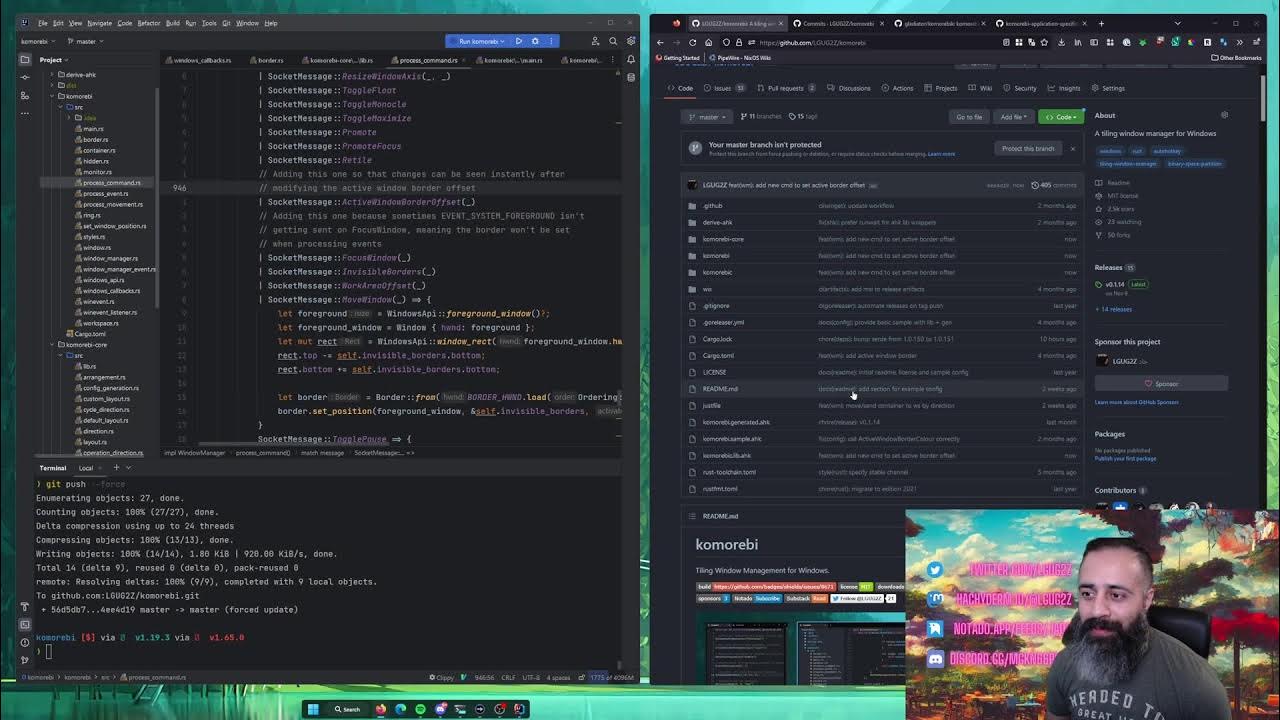
Task: Click the Debug bug icon in IDE toolbar
Action: pyautogui.click(x=535, y=41)
